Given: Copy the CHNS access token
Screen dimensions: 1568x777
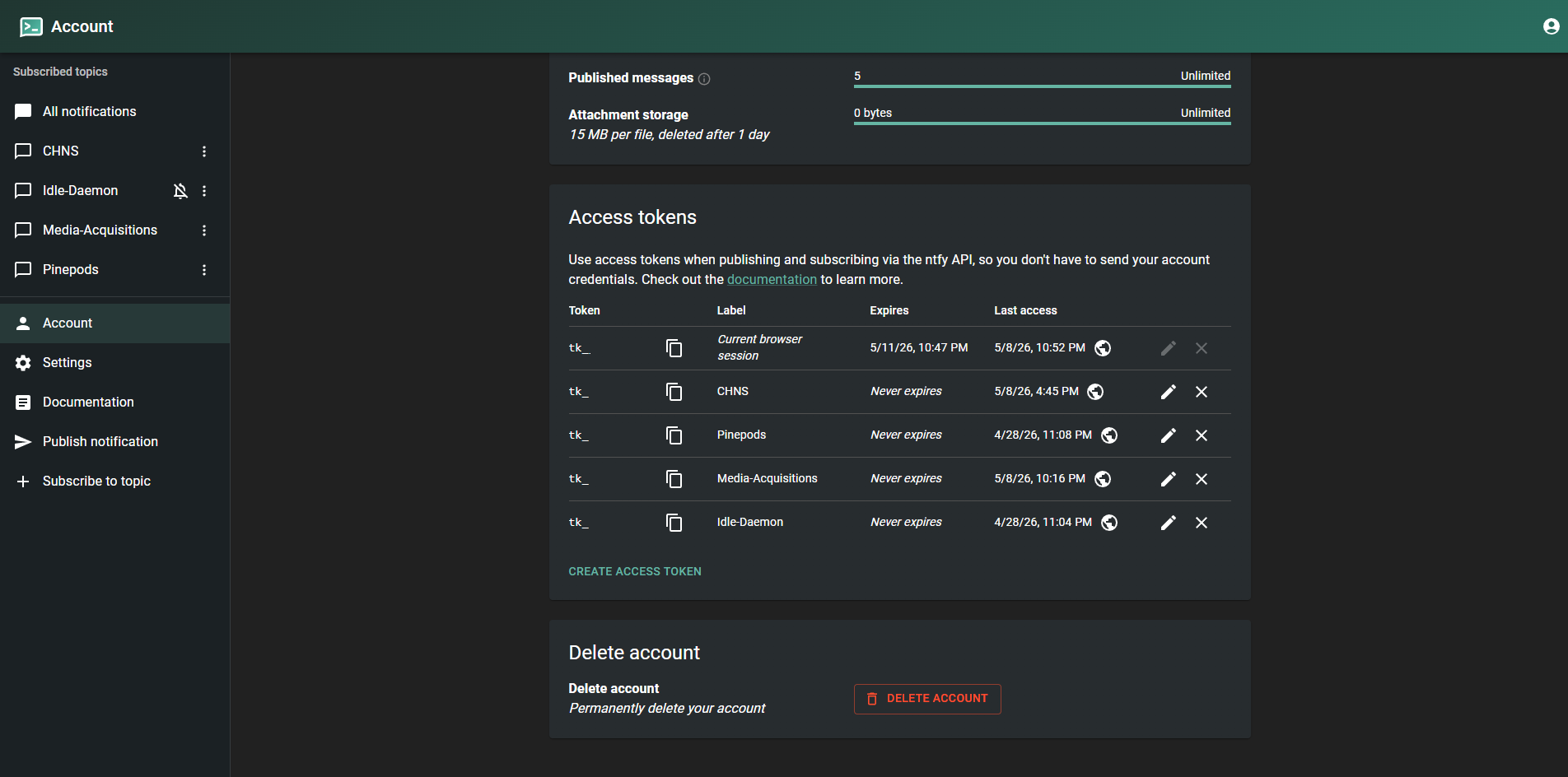Looking at the screenshot, I should pyautogui.click(x=674, y=392).
